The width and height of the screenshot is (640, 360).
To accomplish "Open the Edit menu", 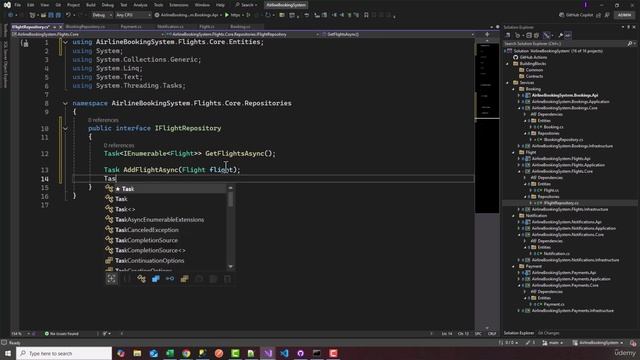I will (x=31, y=5).
